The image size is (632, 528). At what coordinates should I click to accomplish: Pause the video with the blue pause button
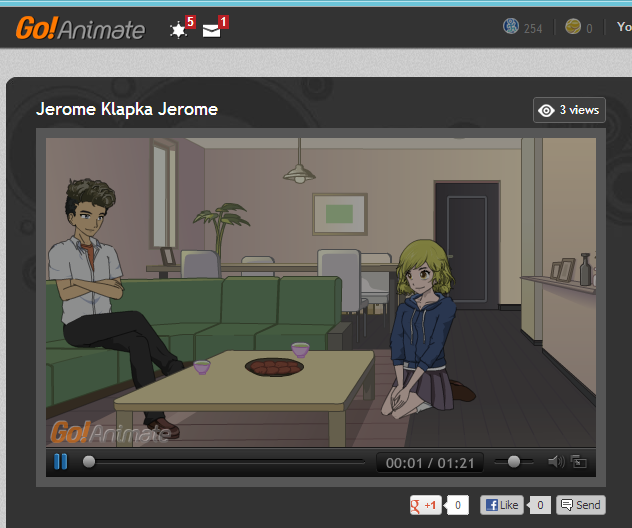tap(60, 461)
